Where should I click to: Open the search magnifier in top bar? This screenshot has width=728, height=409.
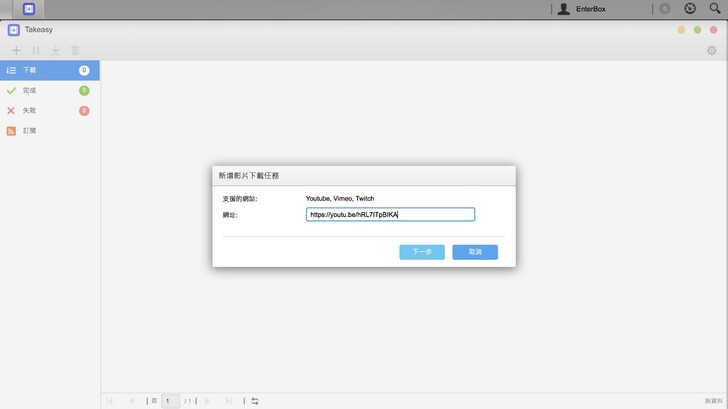tap(715, 8)
